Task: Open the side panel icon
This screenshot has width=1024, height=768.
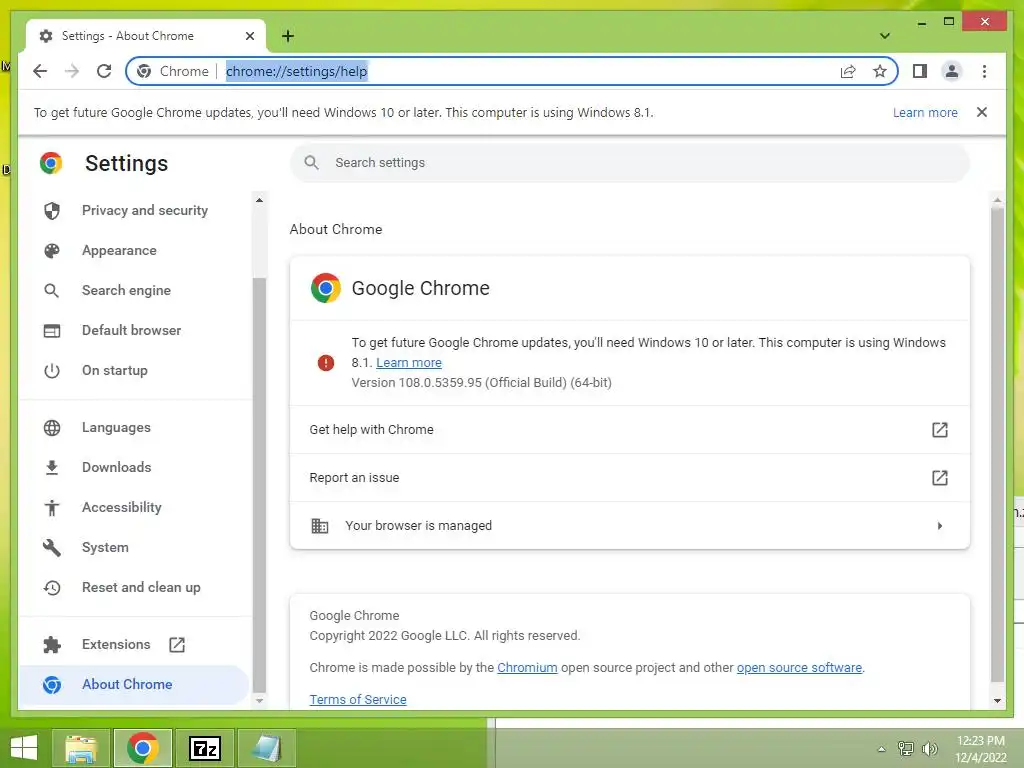Action: point(920,71)
